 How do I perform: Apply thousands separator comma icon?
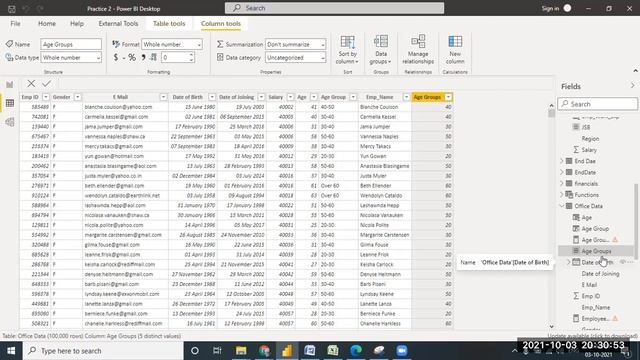pyautogui.click(x=143, y=58)
